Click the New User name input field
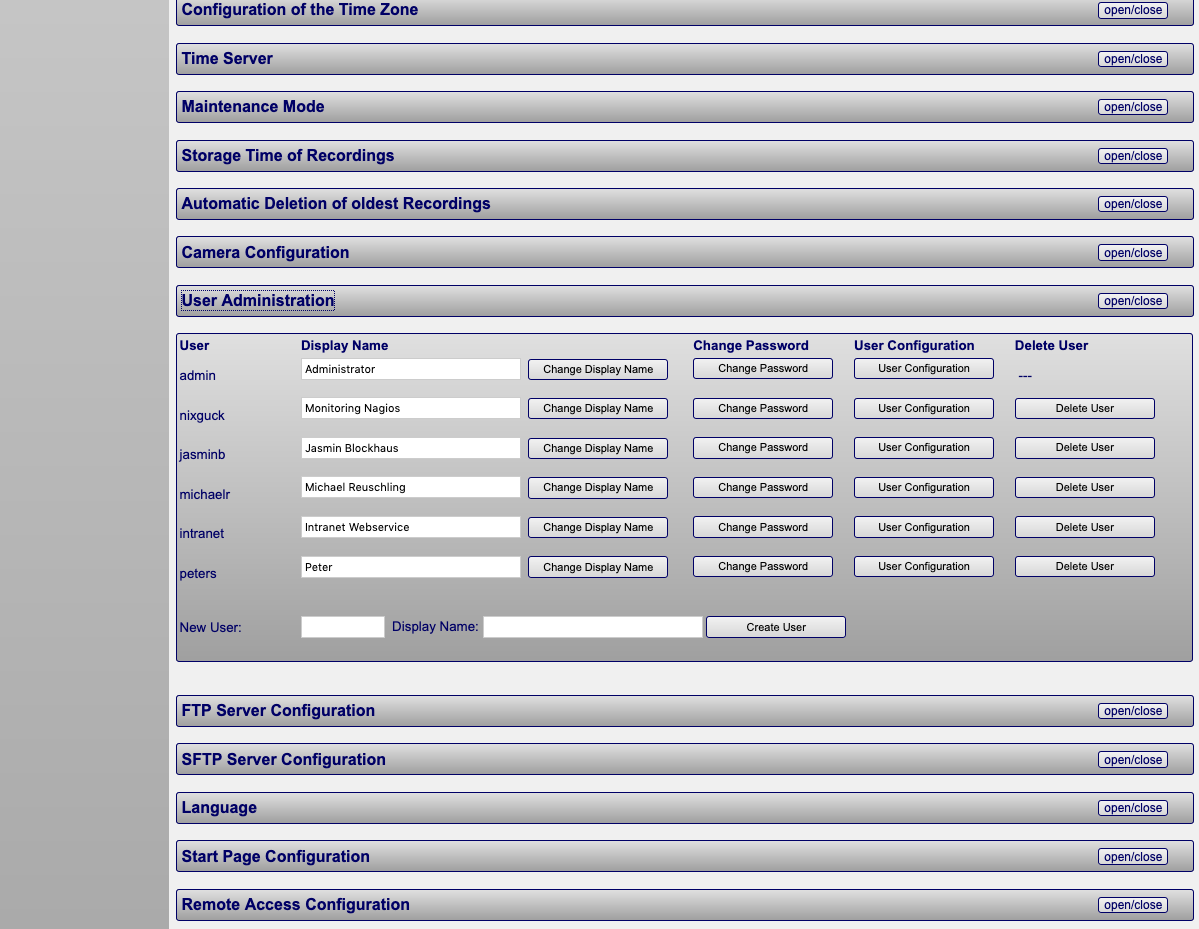1199x929 pixels. pyautogui.click(x=343, y=627)
